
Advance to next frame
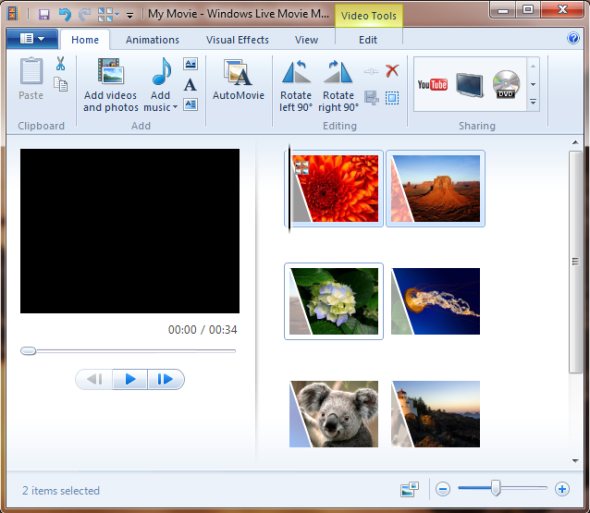click(166, 379)
